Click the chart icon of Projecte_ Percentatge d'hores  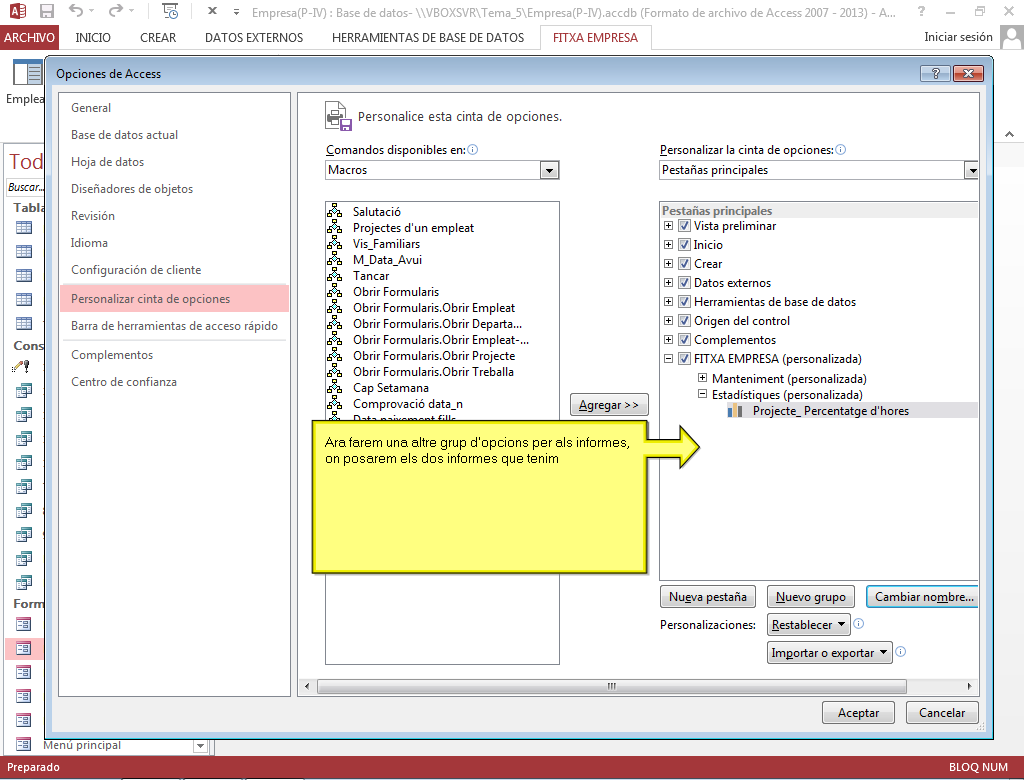click(x=735, y=410)
